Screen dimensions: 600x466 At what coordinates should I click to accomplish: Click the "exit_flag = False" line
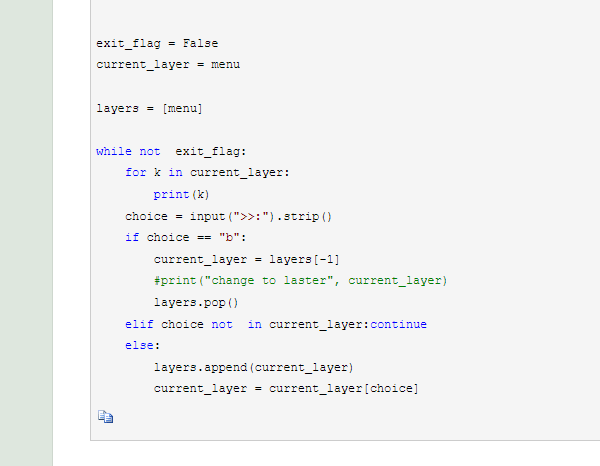[157, 43]
